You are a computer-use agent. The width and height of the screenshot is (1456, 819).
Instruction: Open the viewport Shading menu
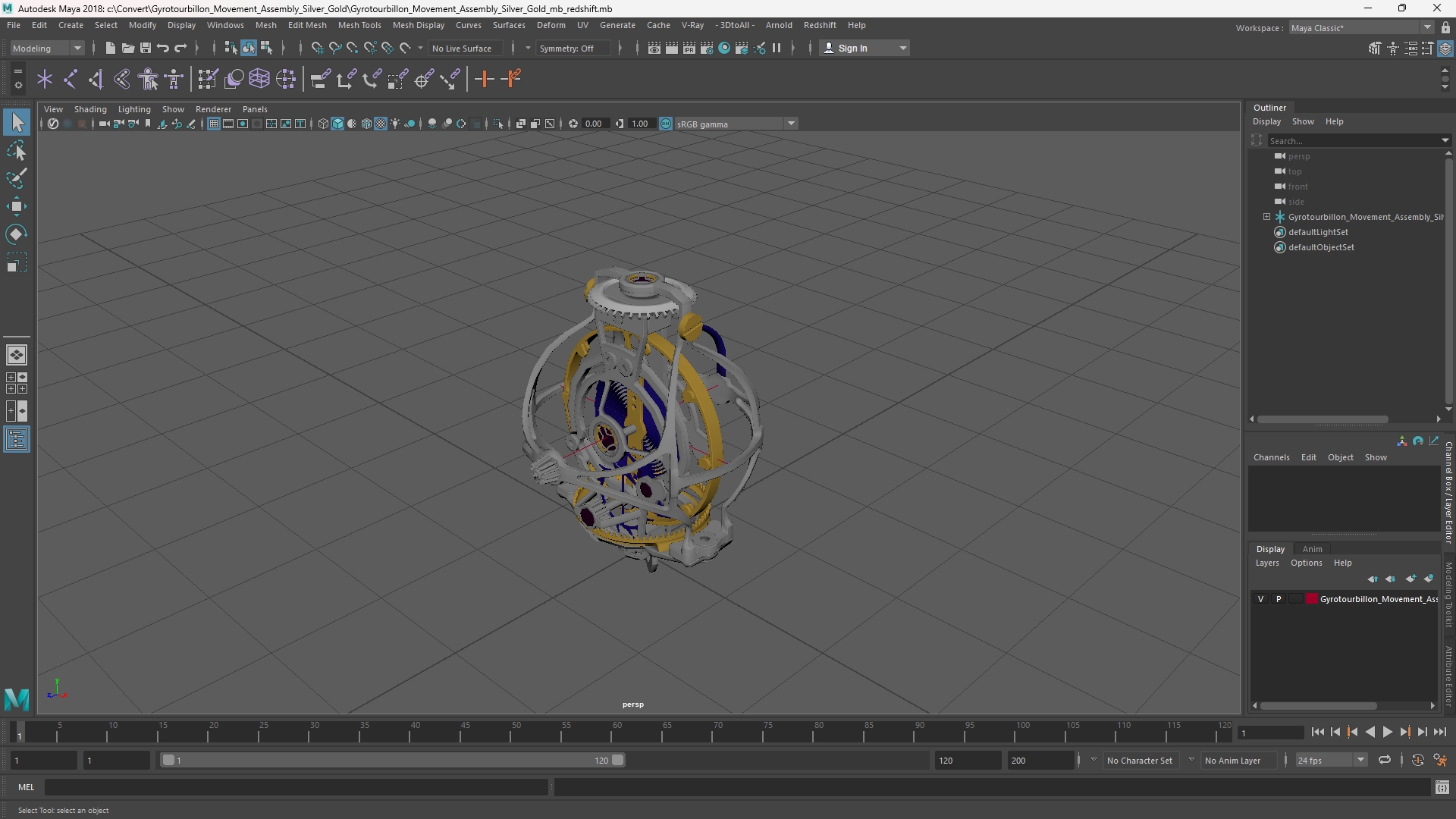(90, 109)
